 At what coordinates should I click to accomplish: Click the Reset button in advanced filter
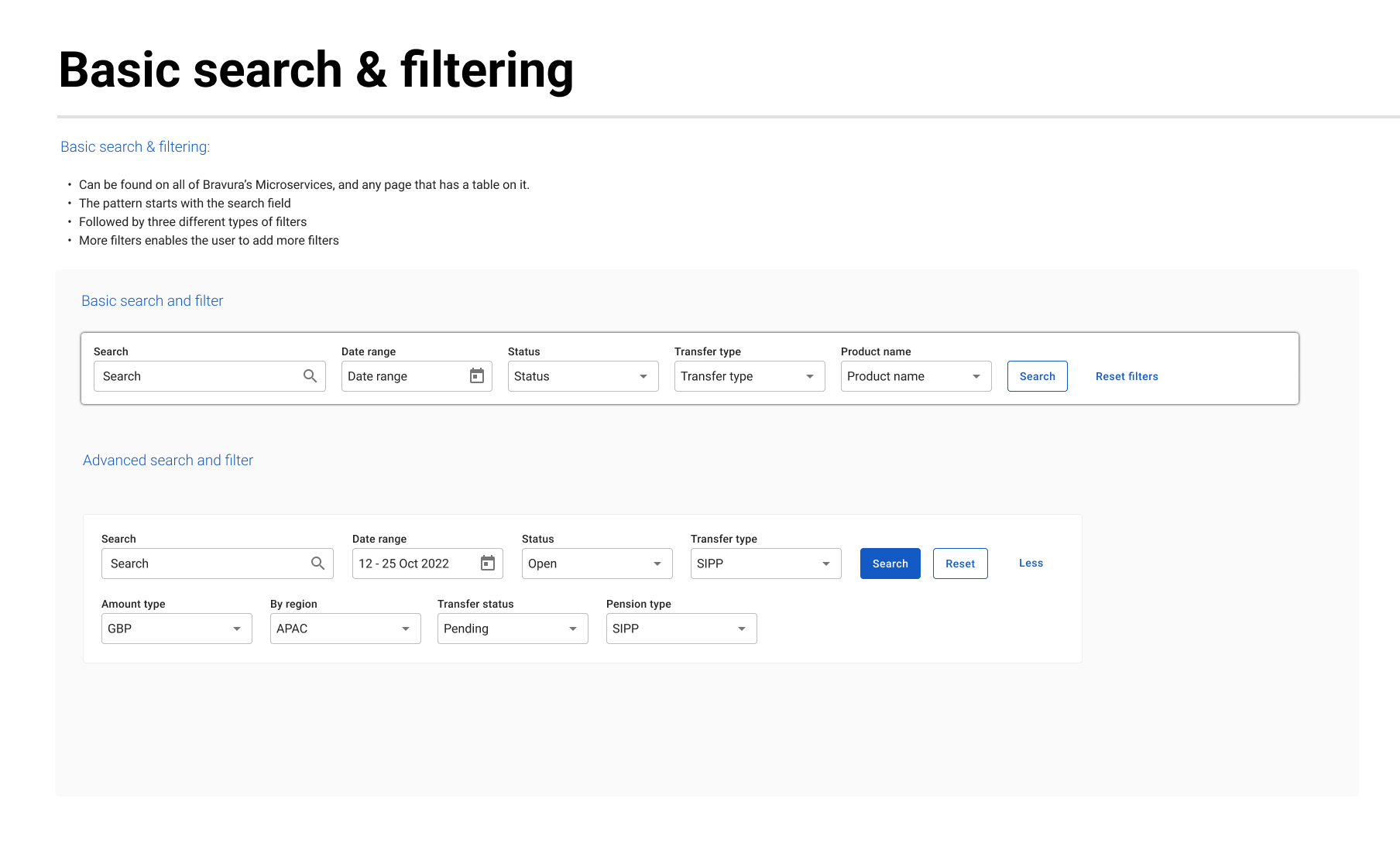click(x=960, y=564)
